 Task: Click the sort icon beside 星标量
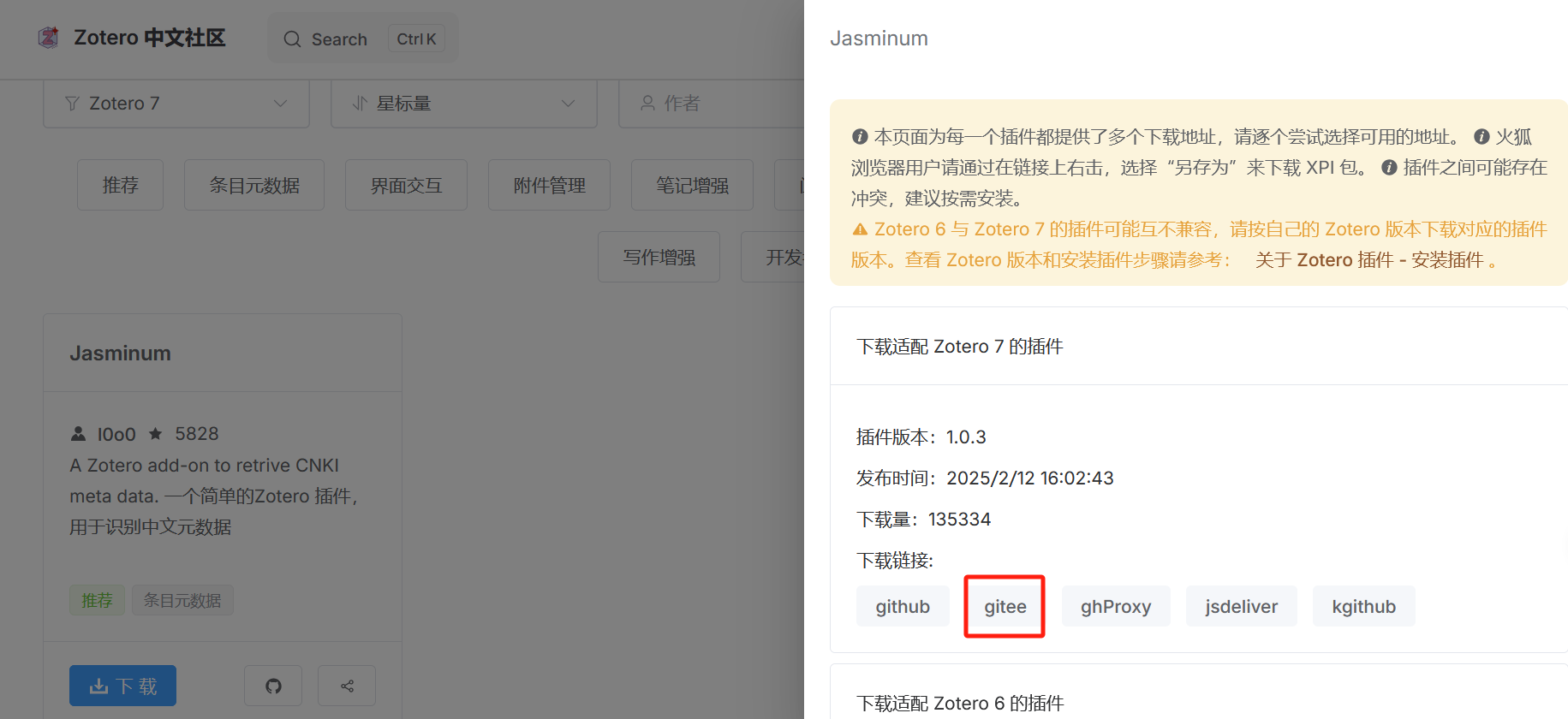pos(360,104)
